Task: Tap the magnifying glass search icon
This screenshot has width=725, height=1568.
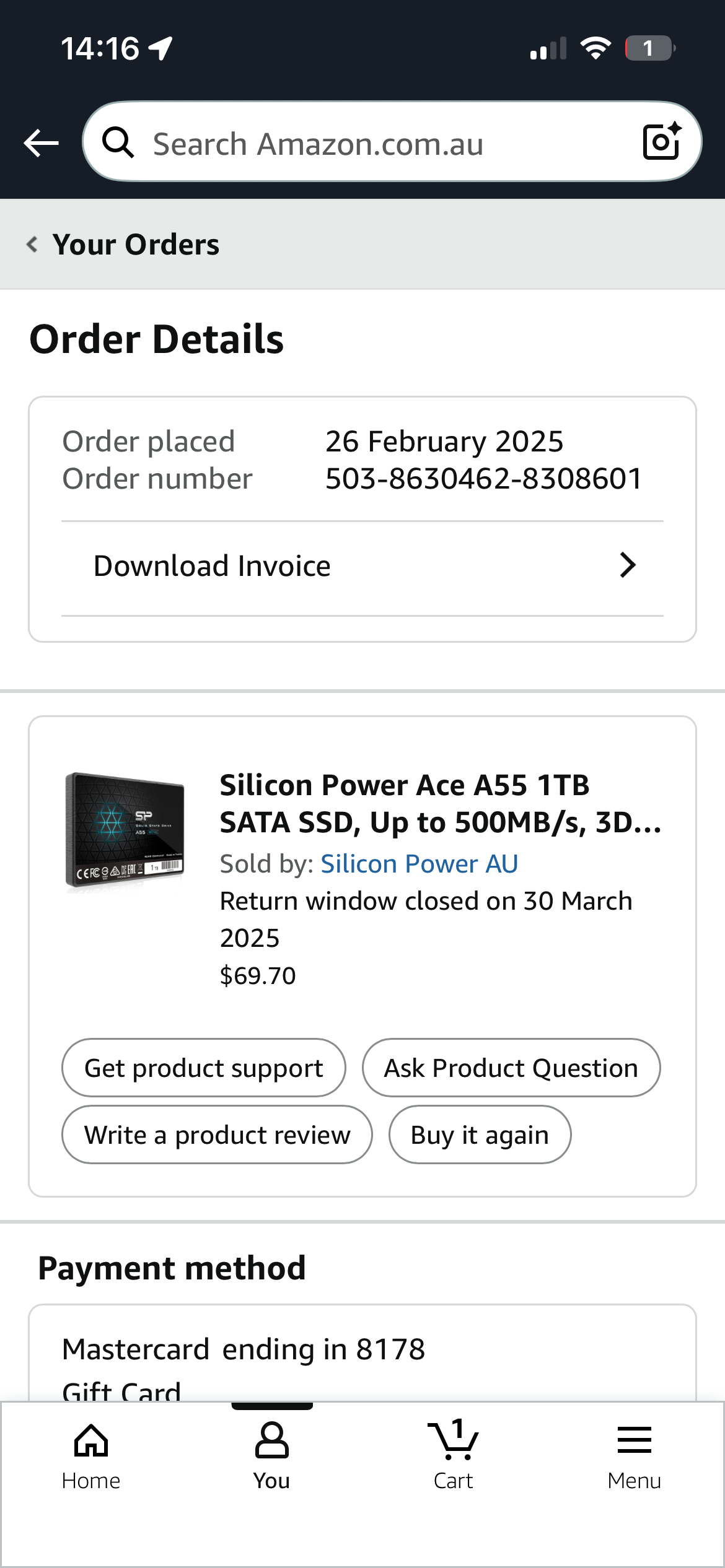Action: [118, 143]
